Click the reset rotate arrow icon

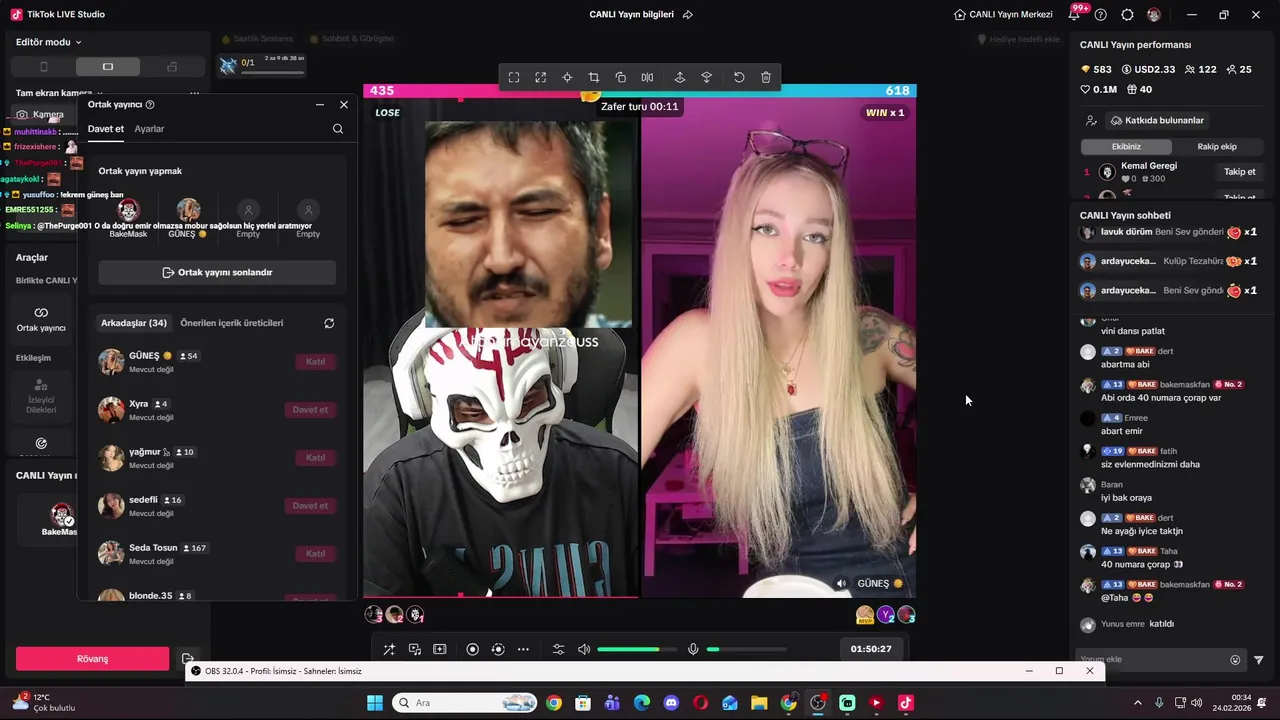pyautogui.click(x=739, y=78)
